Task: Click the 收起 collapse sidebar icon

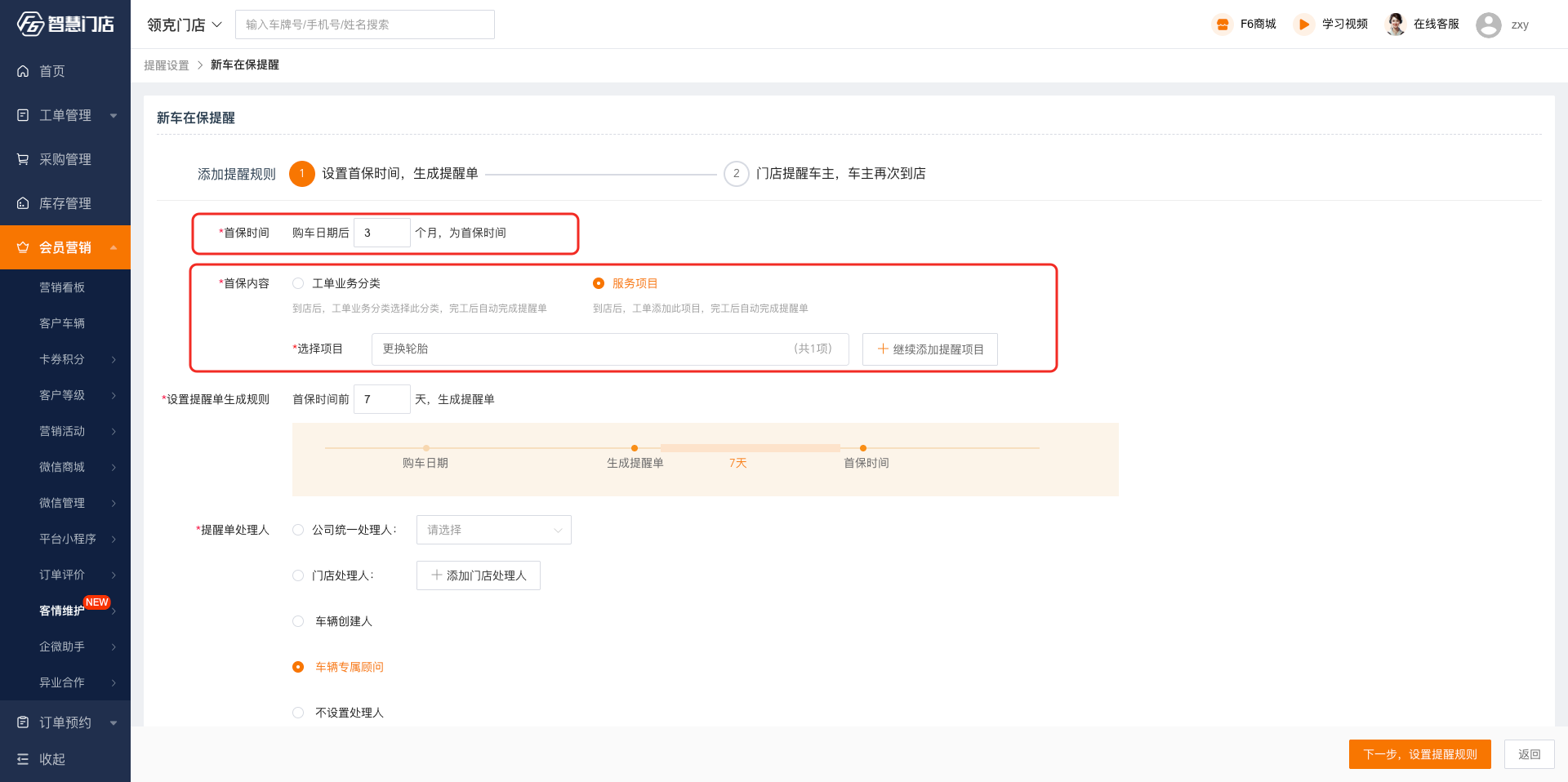Action: point(23,759)
